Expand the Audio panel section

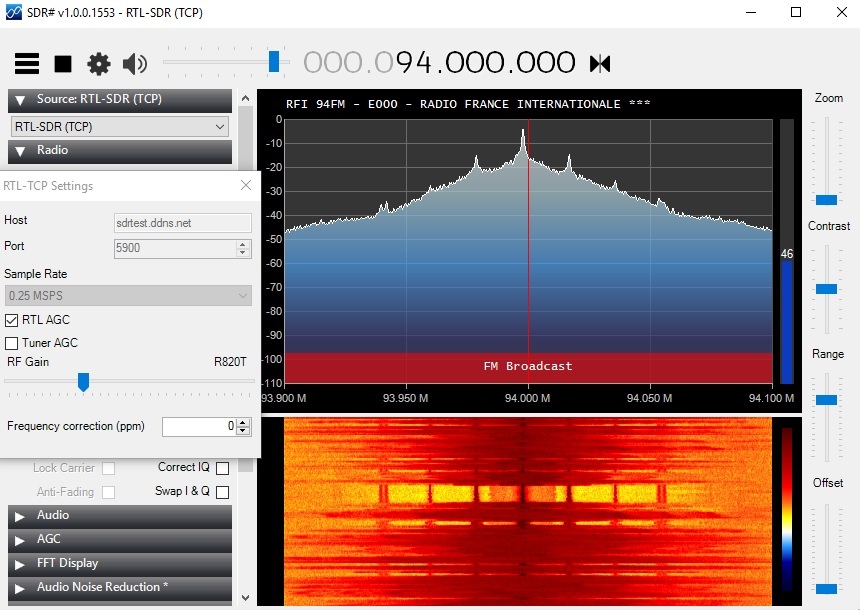coord(120,516)
